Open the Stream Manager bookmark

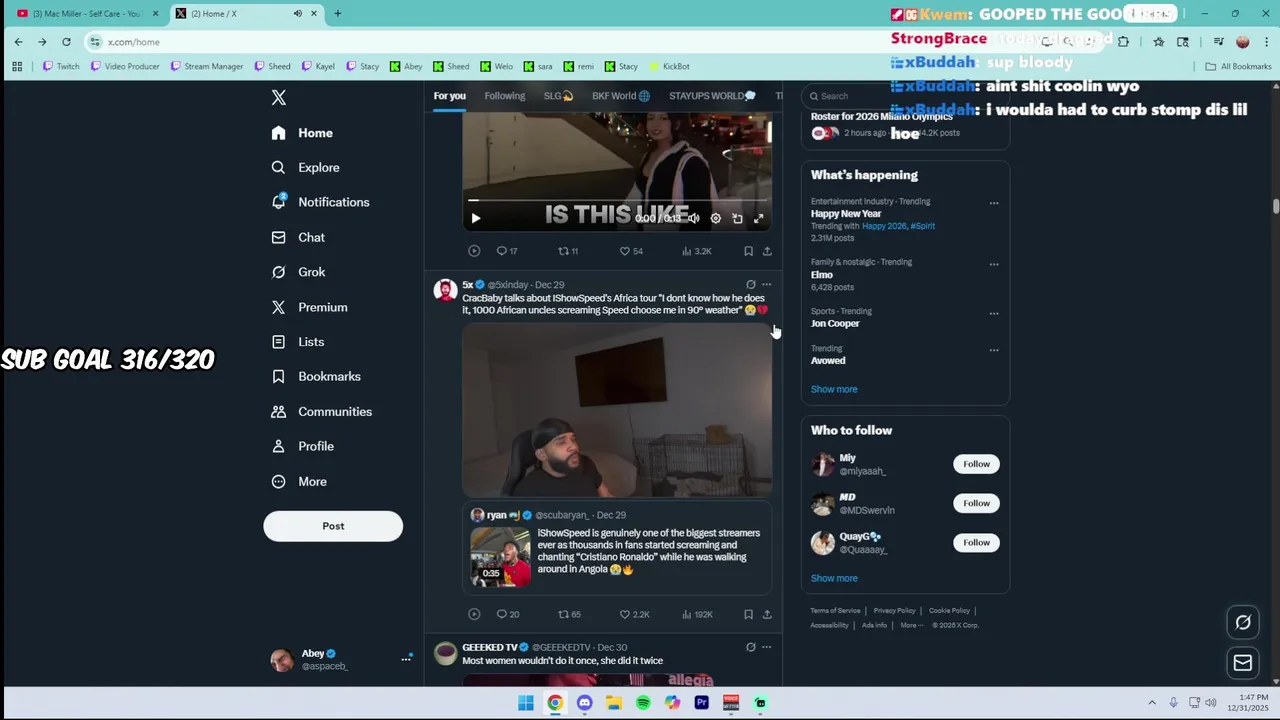coord(206,66)
